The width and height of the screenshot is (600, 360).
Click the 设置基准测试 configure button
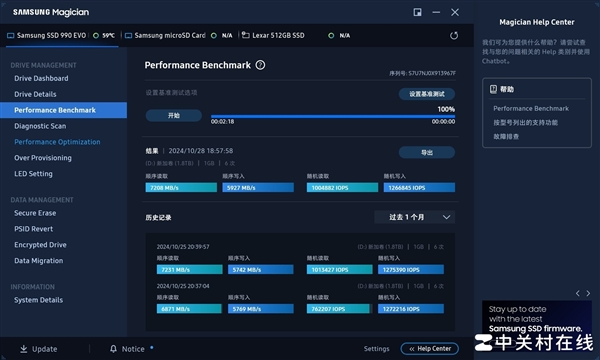pos(427,94)
